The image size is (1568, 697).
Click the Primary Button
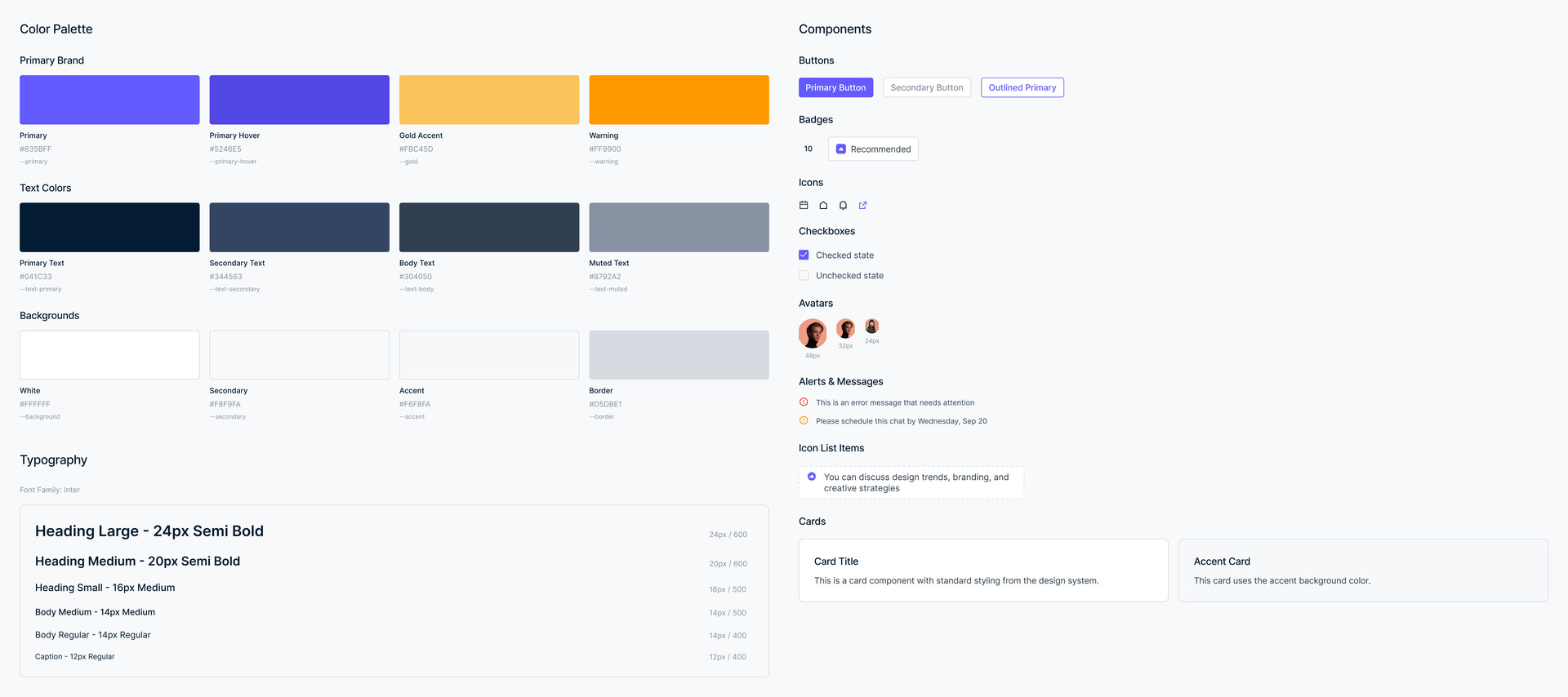(835, 87)
